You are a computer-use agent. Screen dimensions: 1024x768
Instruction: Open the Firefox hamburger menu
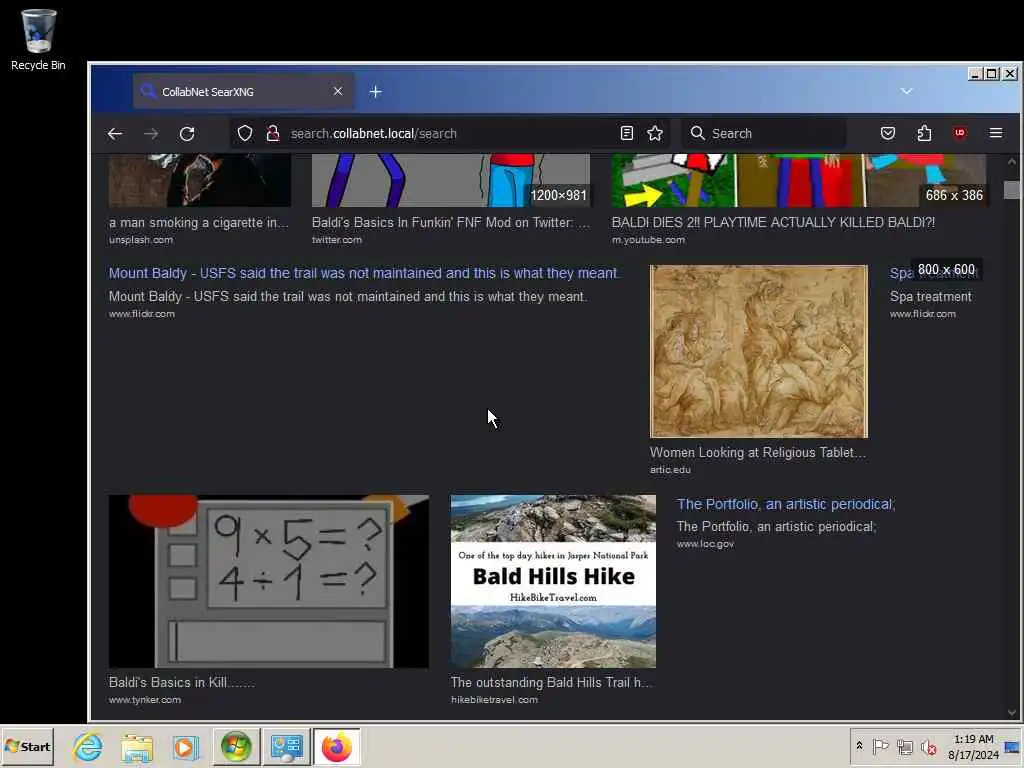click(x=995, y=133)
